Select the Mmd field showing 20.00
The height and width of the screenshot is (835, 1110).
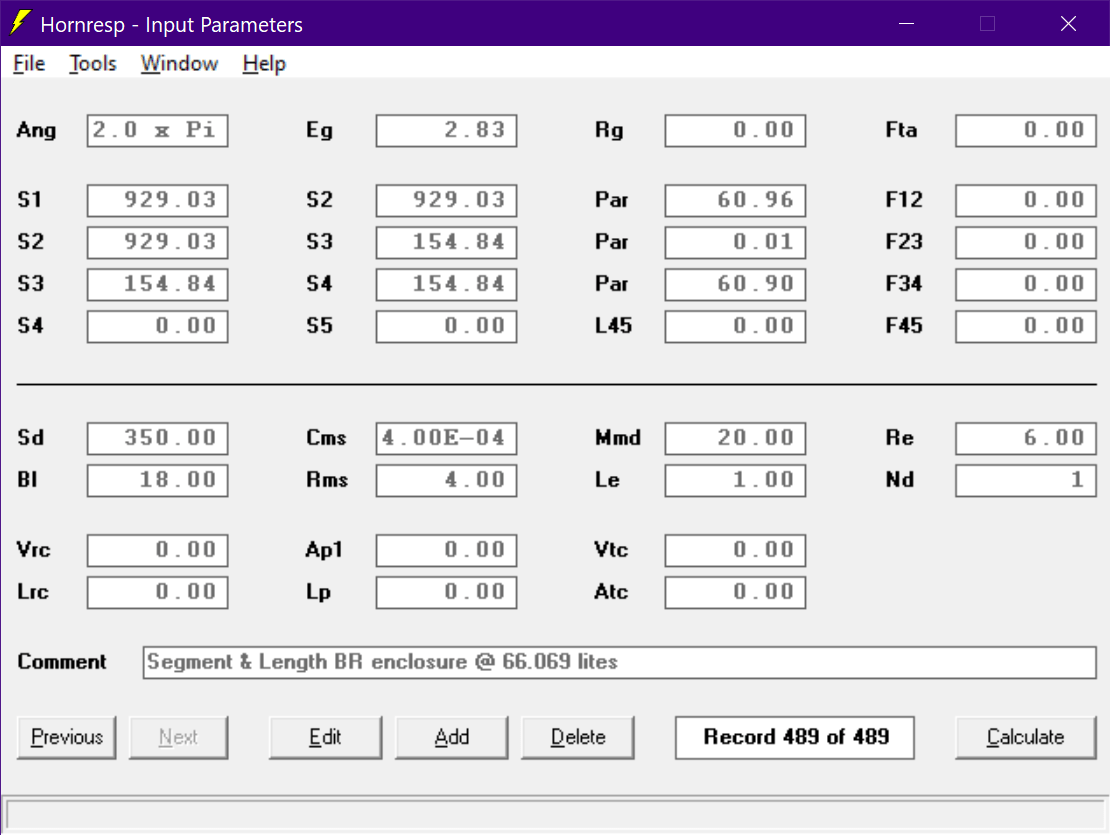click(x=735, y=438)
